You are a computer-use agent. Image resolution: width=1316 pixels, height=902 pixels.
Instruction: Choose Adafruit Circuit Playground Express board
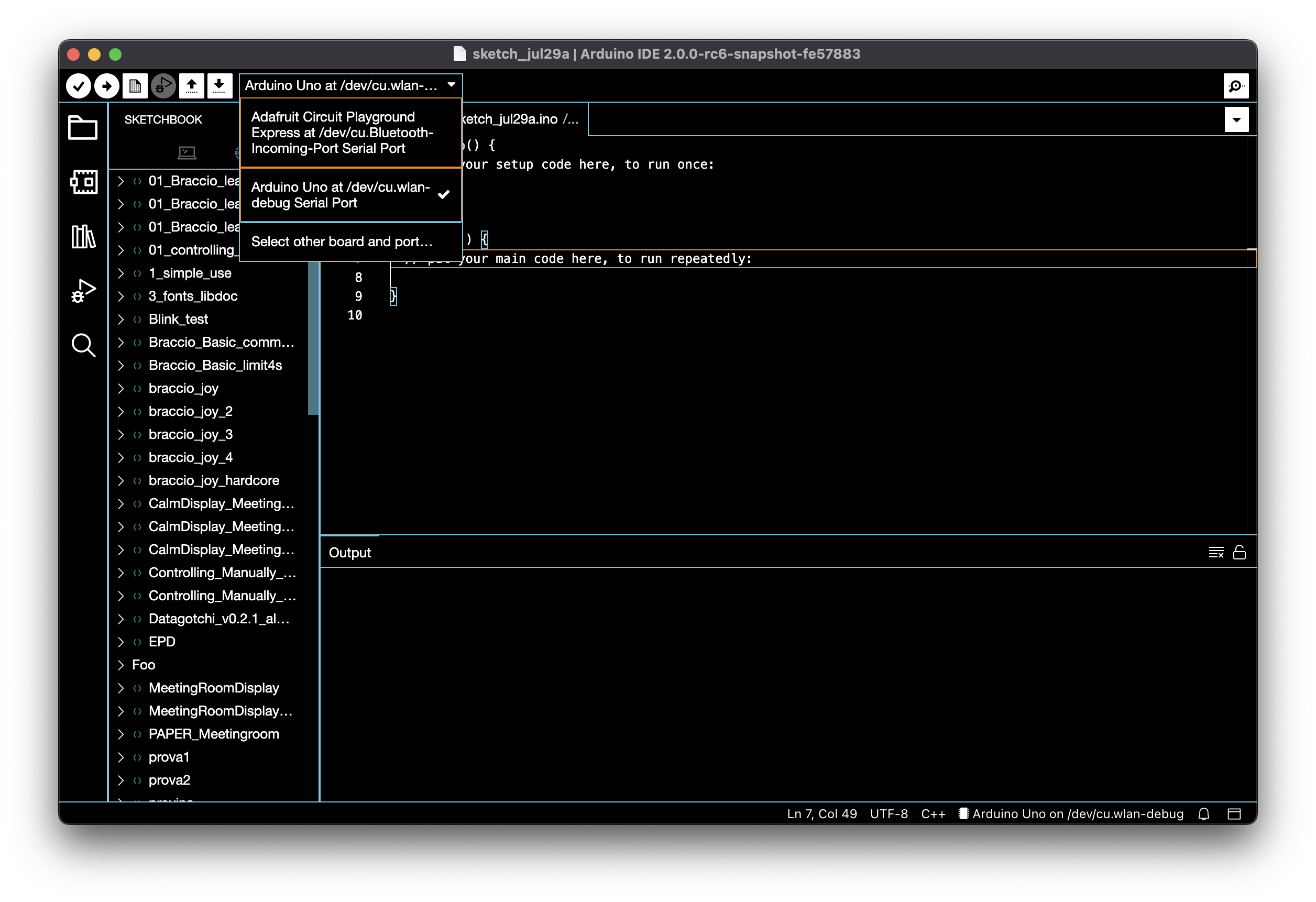click(x=350, y=133)
